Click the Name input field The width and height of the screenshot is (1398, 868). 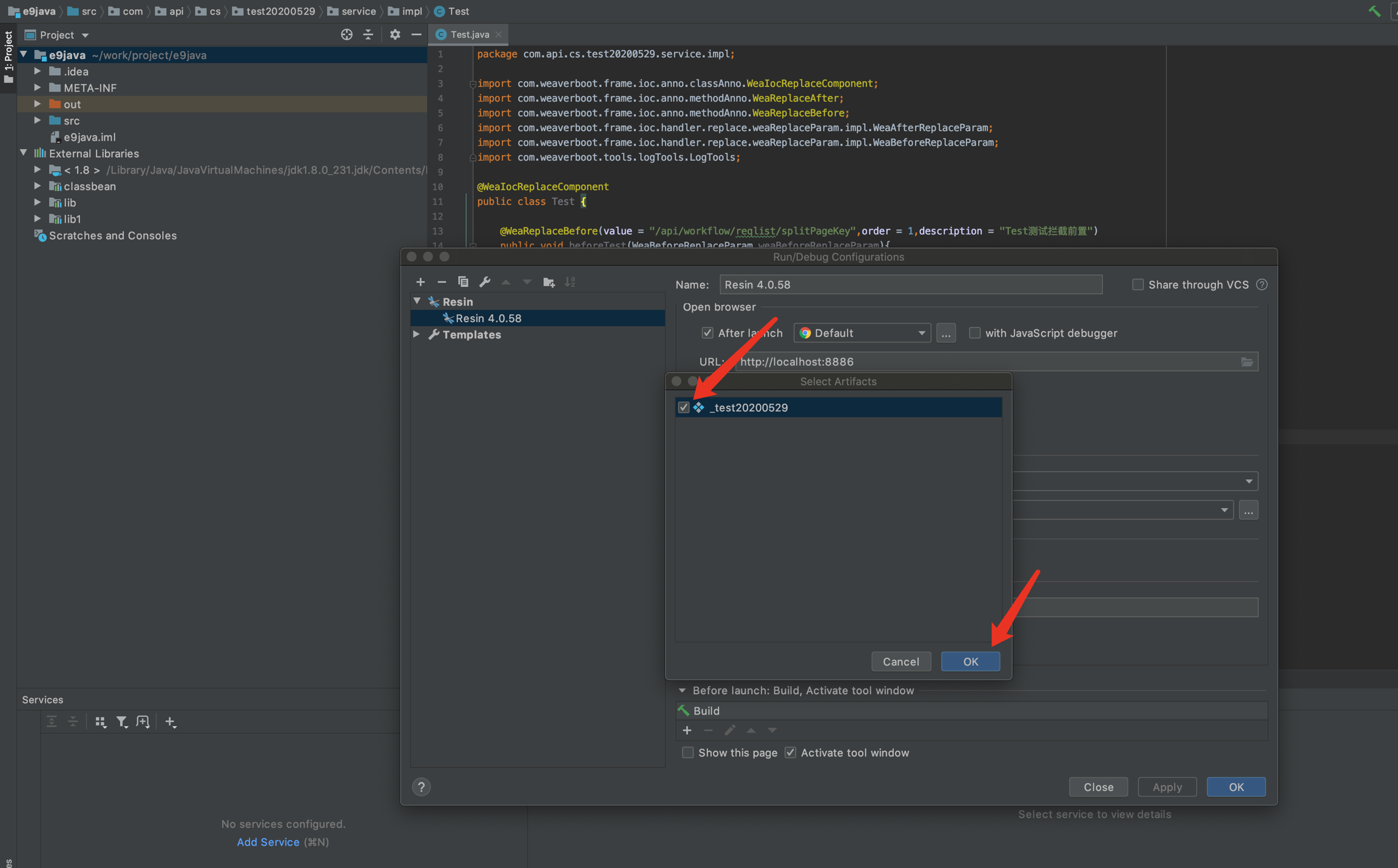(x=910, y=284)
